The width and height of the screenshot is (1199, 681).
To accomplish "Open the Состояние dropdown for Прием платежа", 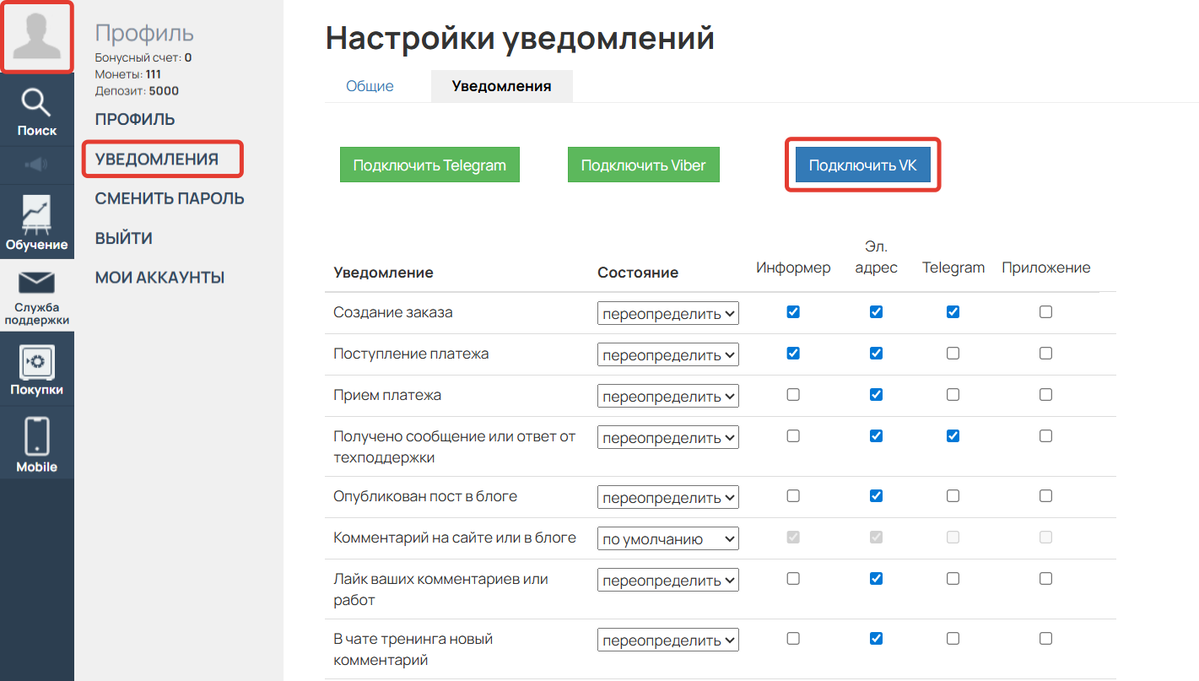I will coord(667,395).
